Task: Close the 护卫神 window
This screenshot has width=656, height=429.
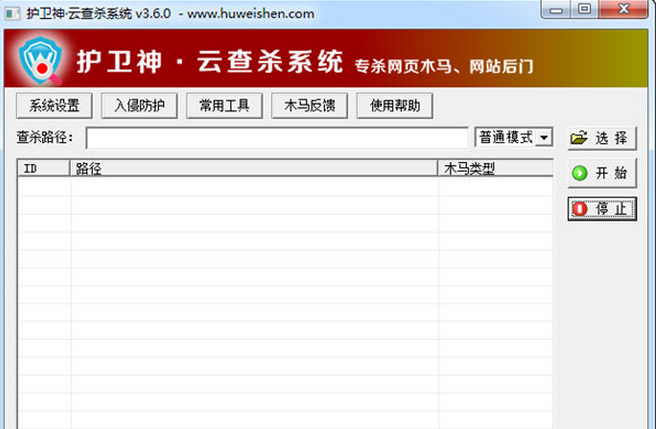Action: [623, 9]
